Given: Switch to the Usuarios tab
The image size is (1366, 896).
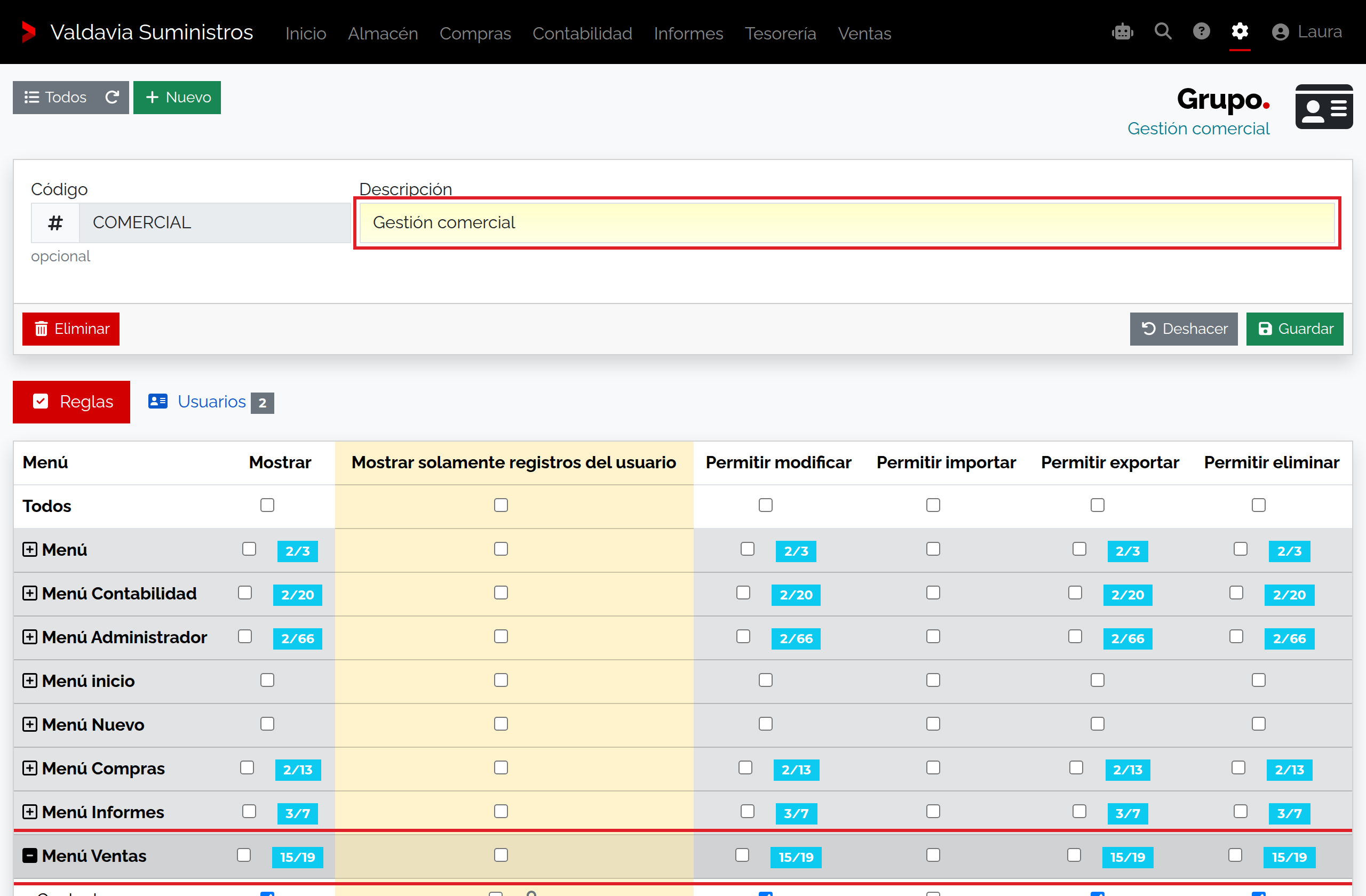Looking at the screenshot, I should click(x=211, y=402).
